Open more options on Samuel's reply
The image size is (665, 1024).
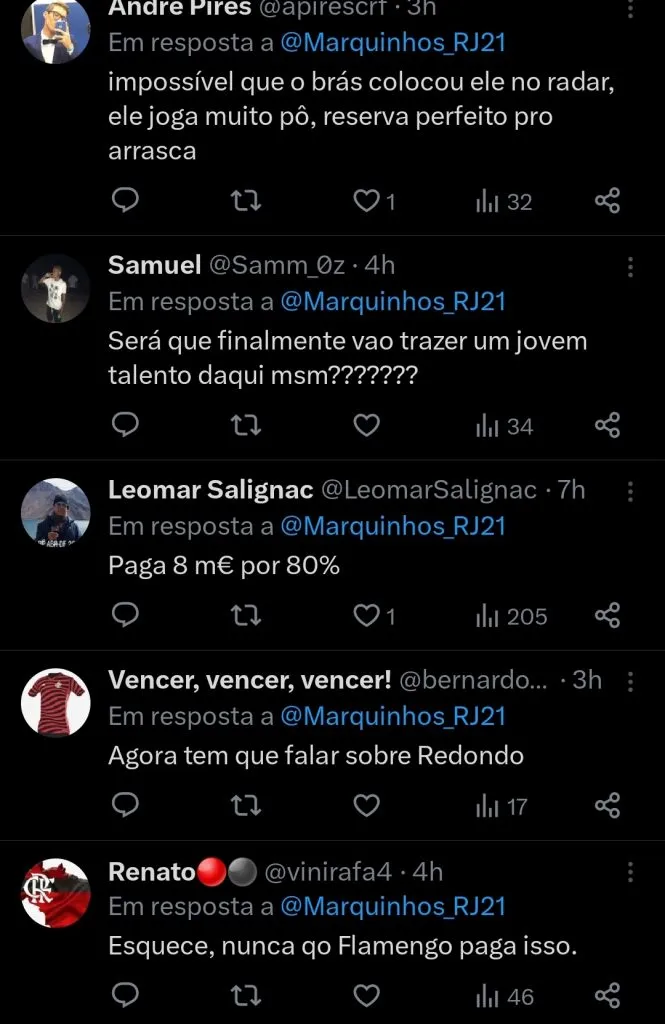[630, 267]
